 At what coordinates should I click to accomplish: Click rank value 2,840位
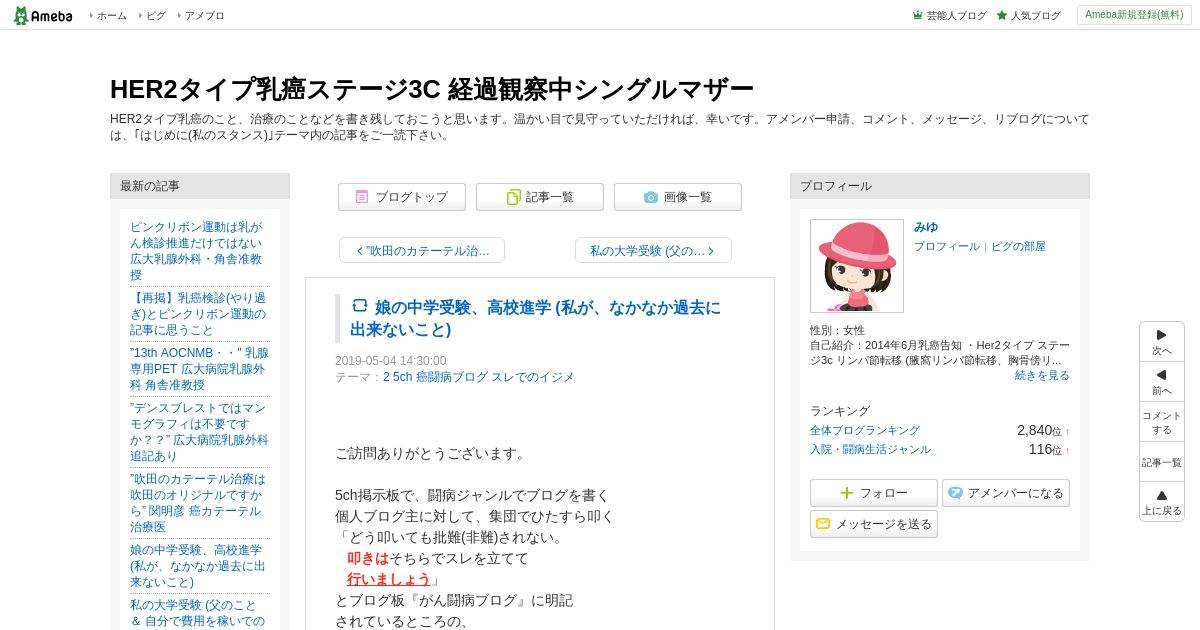[1040, 430]
